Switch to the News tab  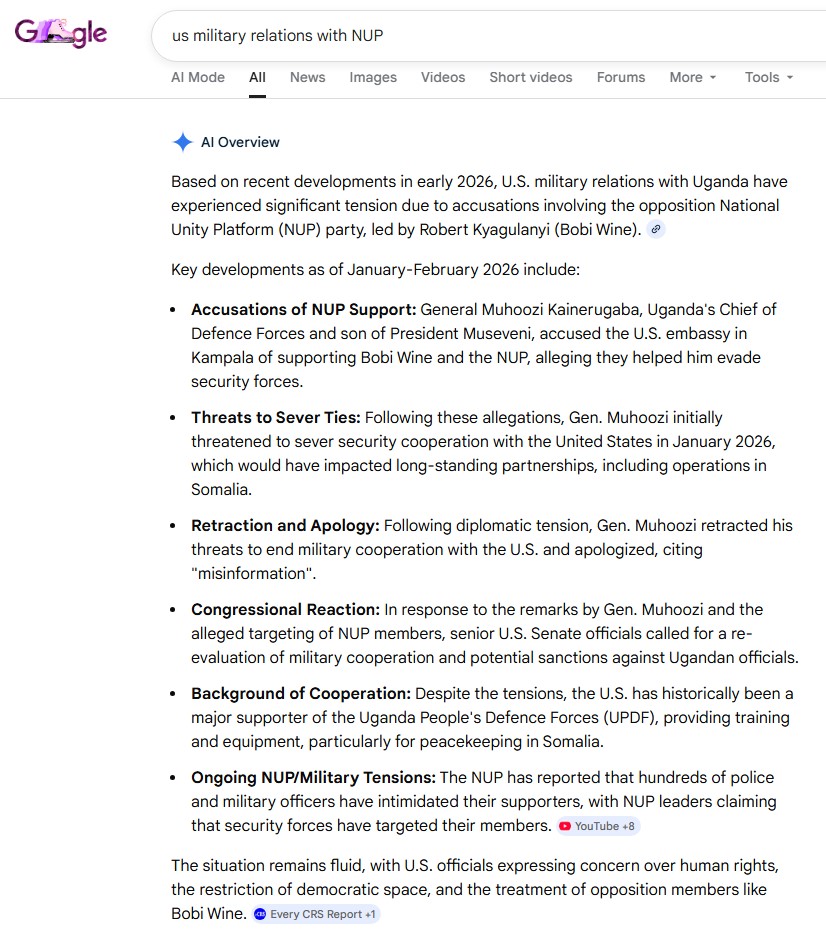(x=307, y=77)
